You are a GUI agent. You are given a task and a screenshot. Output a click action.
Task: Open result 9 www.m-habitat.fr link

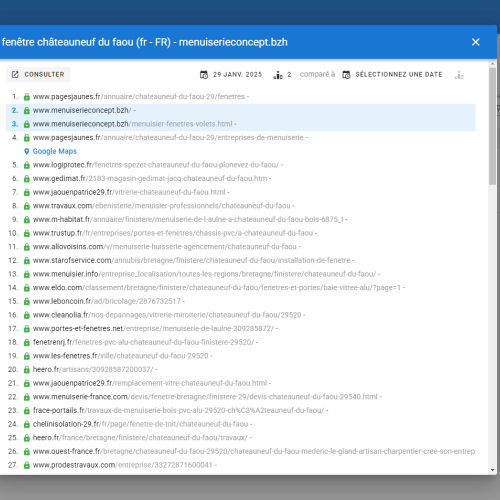point(188,220)
